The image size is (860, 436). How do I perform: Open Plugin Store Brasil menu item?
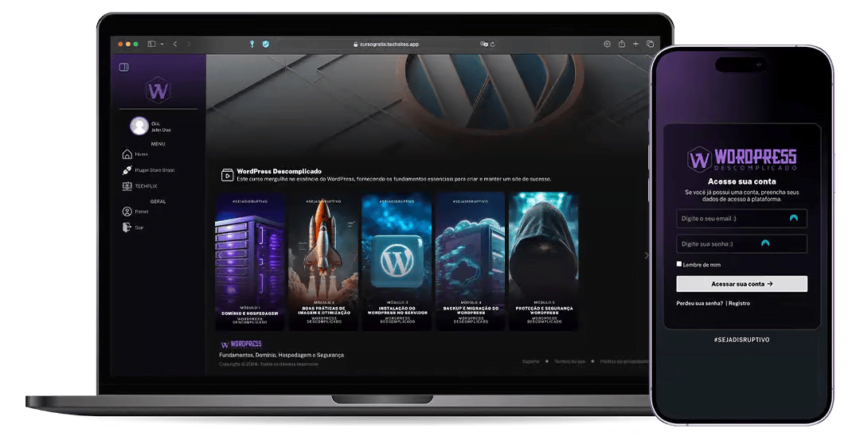[148, 170]
